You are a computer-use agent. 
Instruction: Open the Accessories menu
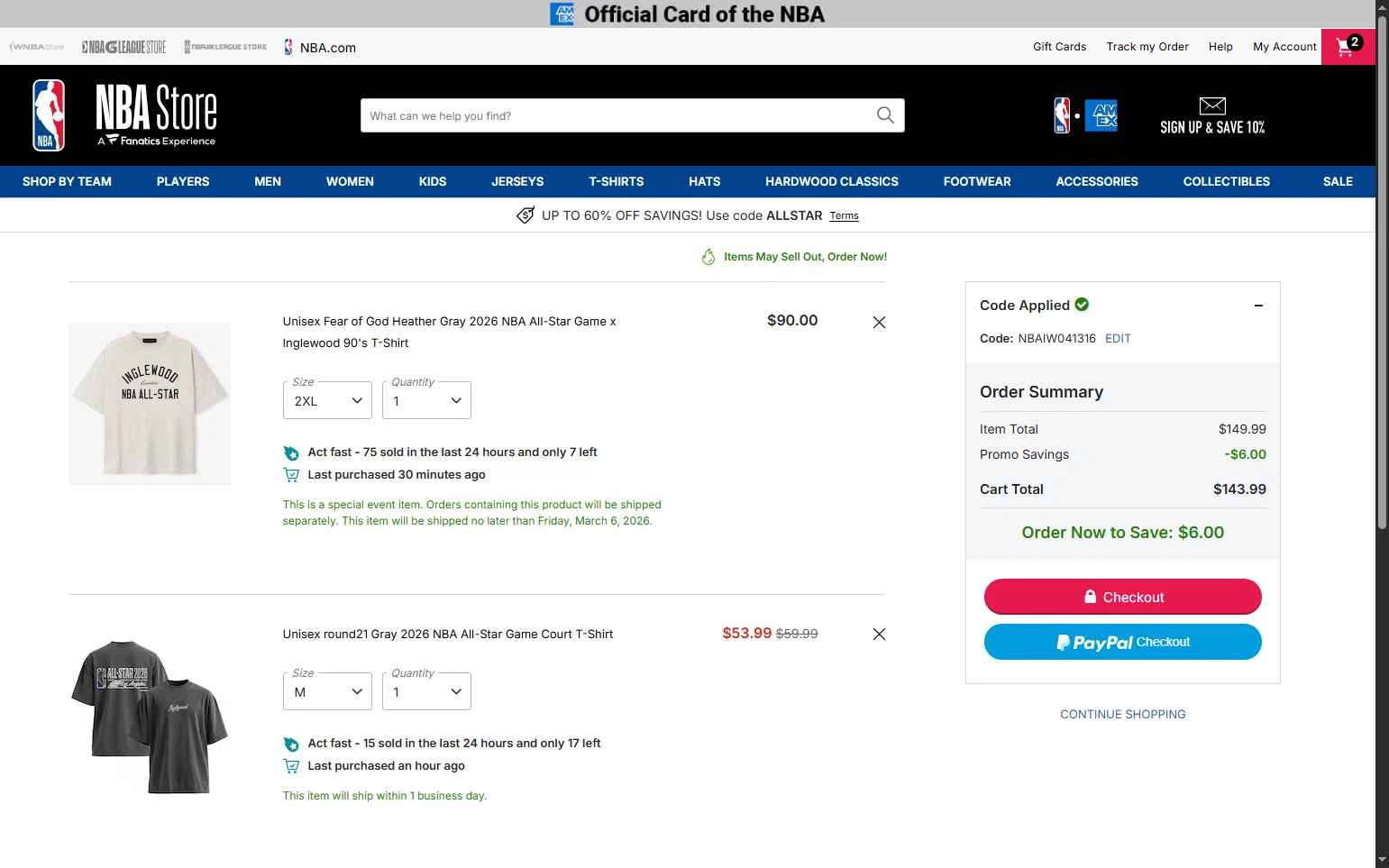[1097, 181]
